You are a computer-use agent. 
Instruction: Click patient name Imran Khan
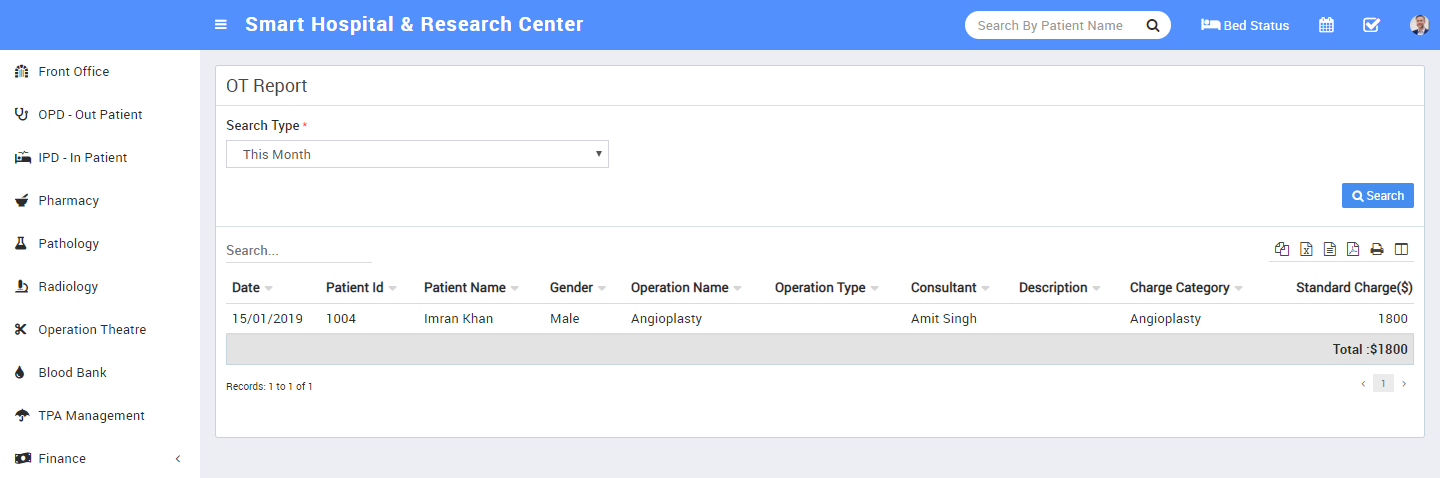459,319
